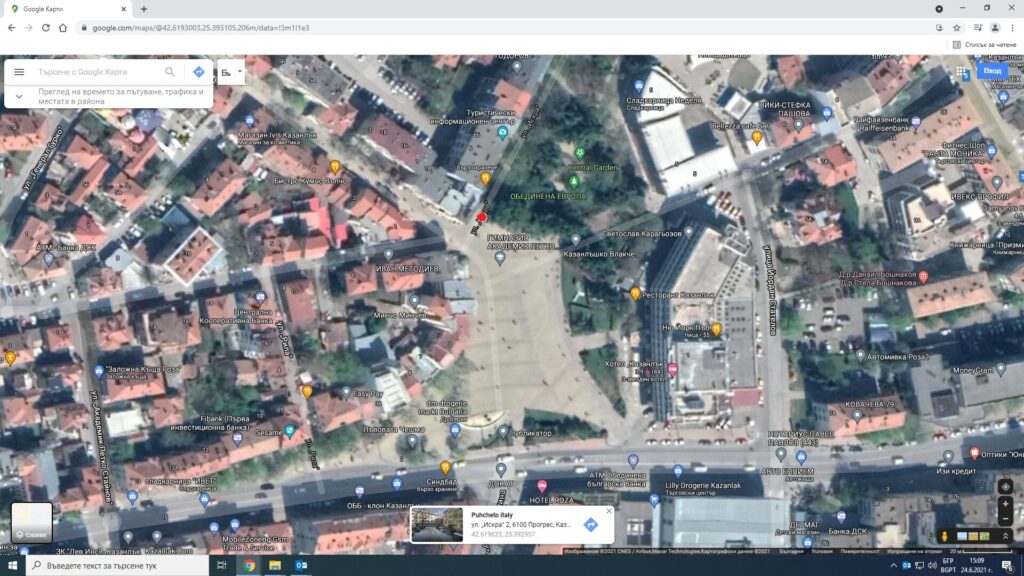Open a new browser tab

coord(144,9)
